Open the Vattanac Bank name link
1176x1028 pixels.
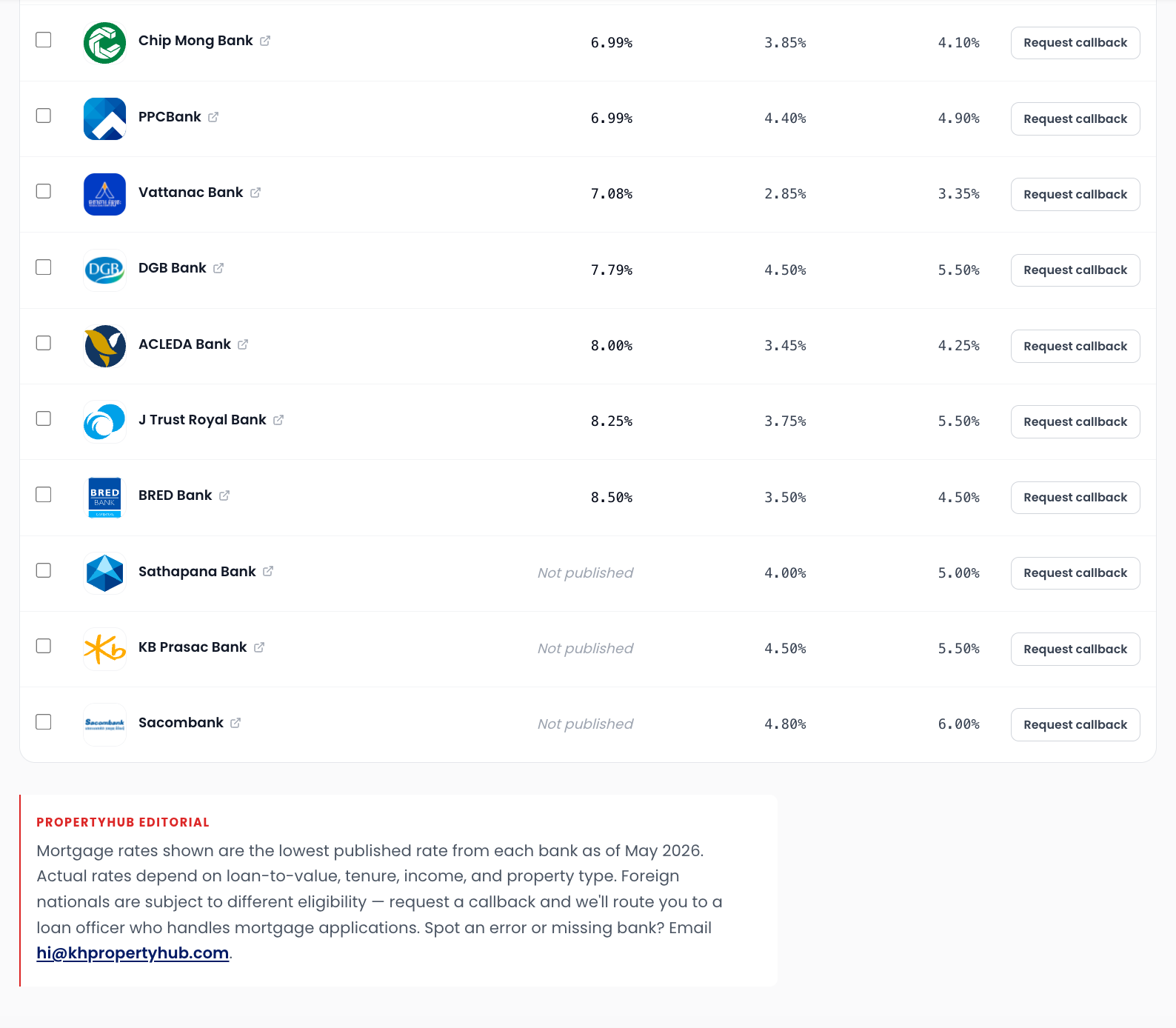190,193
